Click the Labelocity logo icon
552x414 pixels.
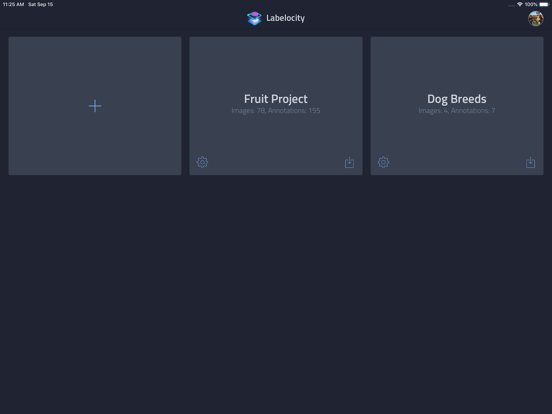pyautogui.click(x=254, y=18)
